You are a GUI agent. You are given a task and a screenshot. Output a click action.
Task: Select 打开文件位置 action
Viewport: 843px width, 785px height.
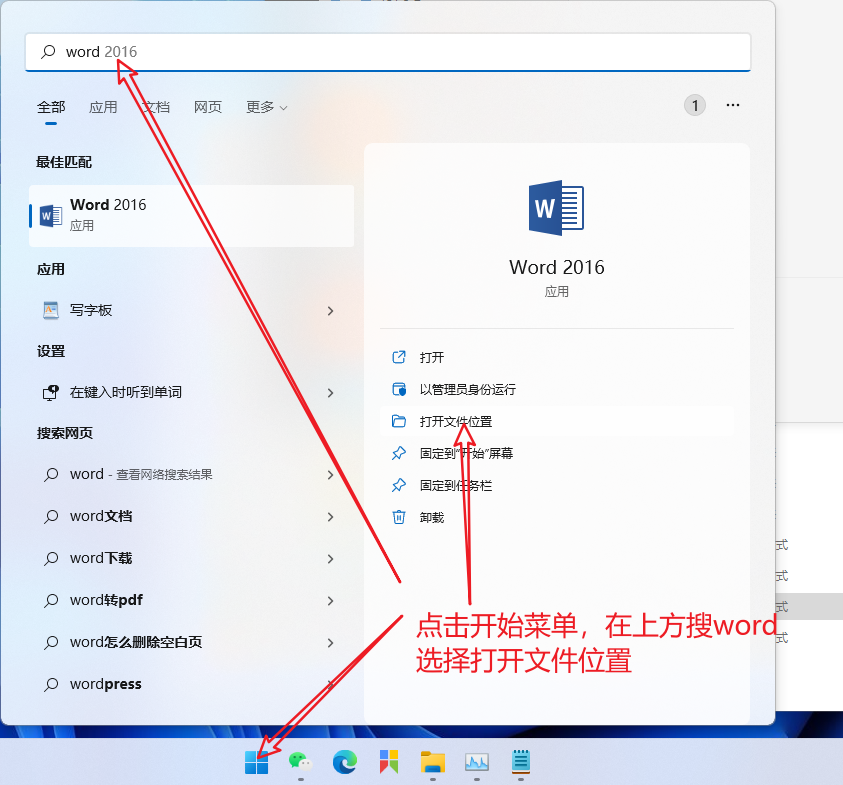(x=456, y=421)
